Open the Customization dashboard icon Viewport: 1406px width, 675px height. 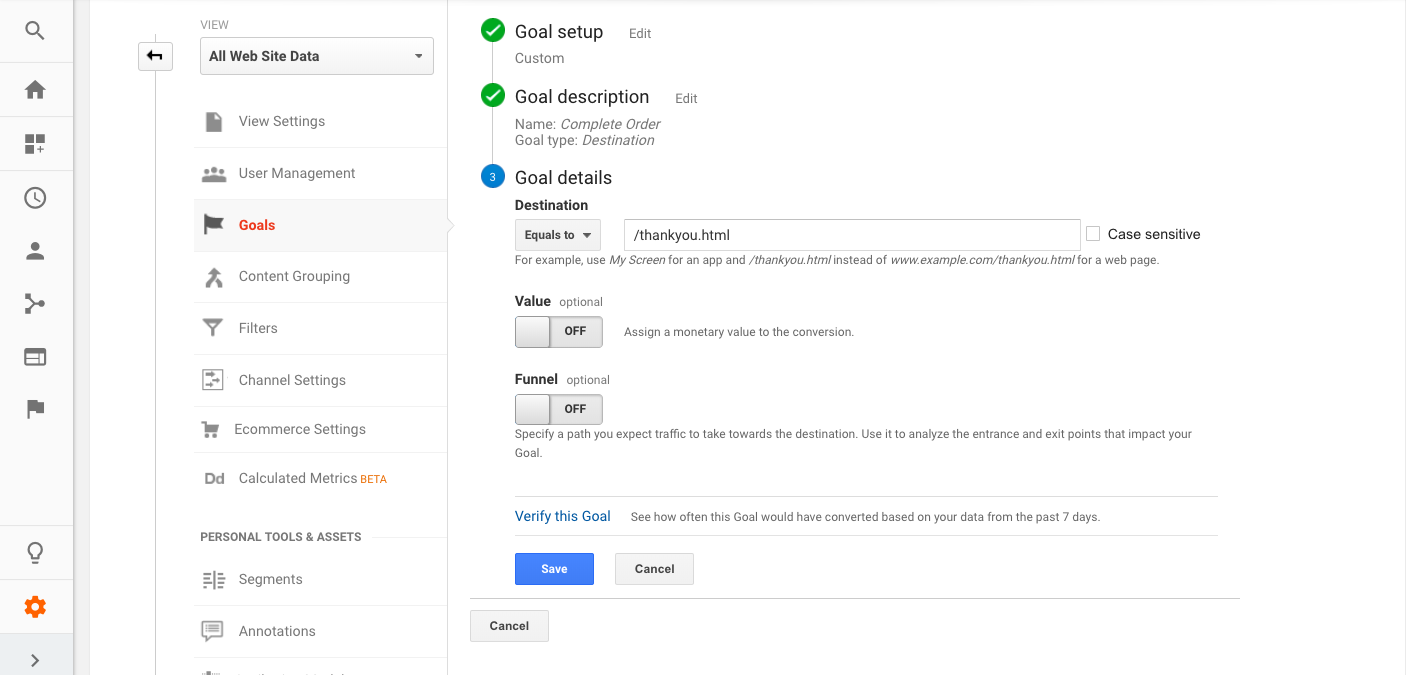(35, 144)
